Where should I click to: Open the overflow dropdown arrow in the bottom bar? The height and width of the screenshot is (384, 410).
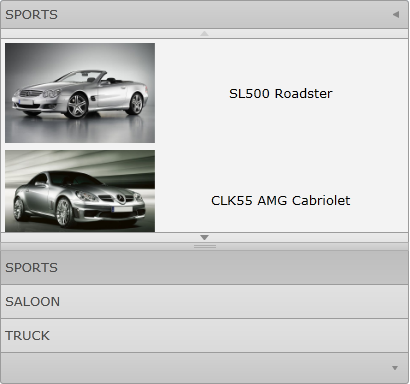(x=395, y=368)
